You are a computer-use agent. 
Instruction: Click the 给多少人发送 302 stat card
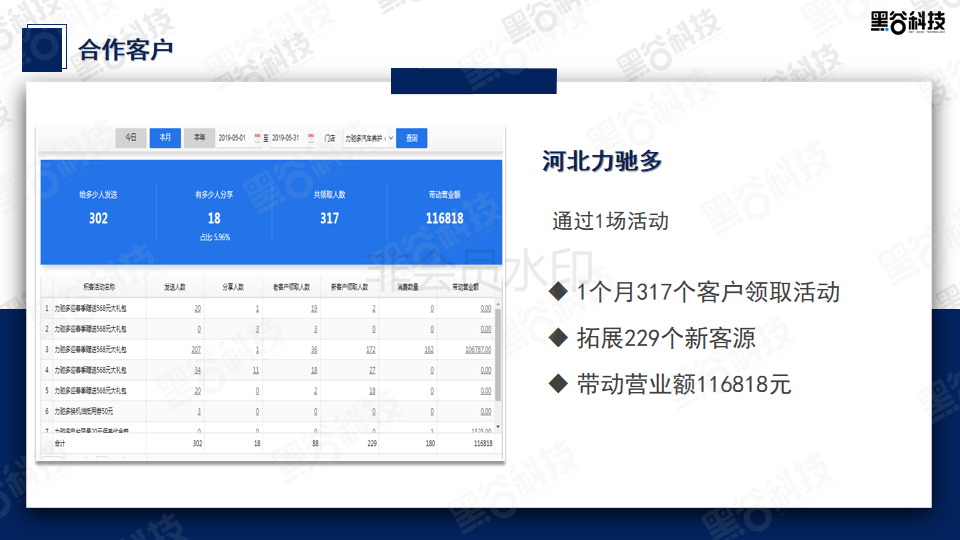[x=98, y=210]
